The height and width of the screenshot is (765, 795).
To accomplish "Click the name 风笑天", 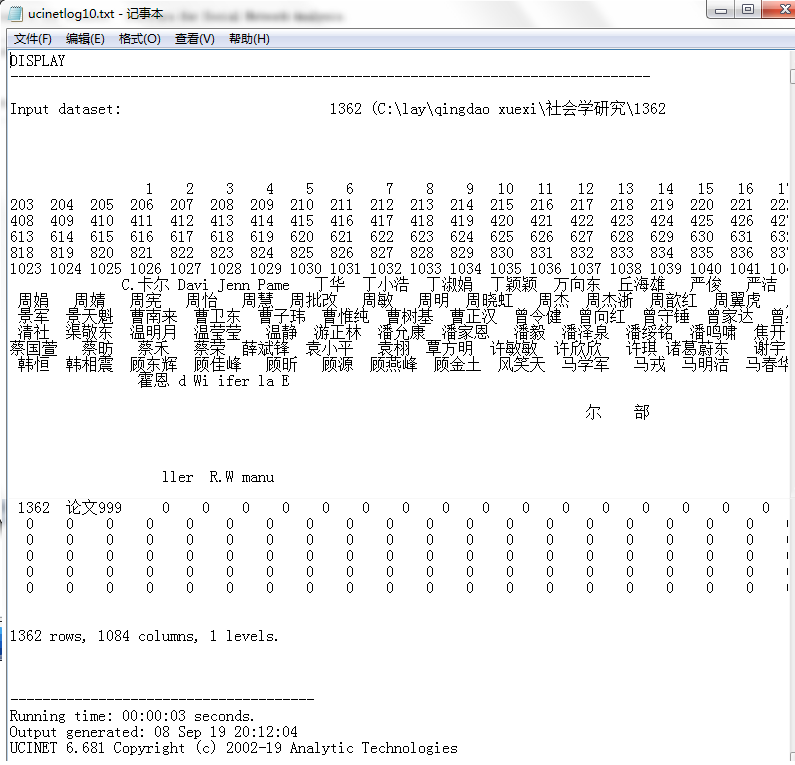I will [x=521, y=364].
